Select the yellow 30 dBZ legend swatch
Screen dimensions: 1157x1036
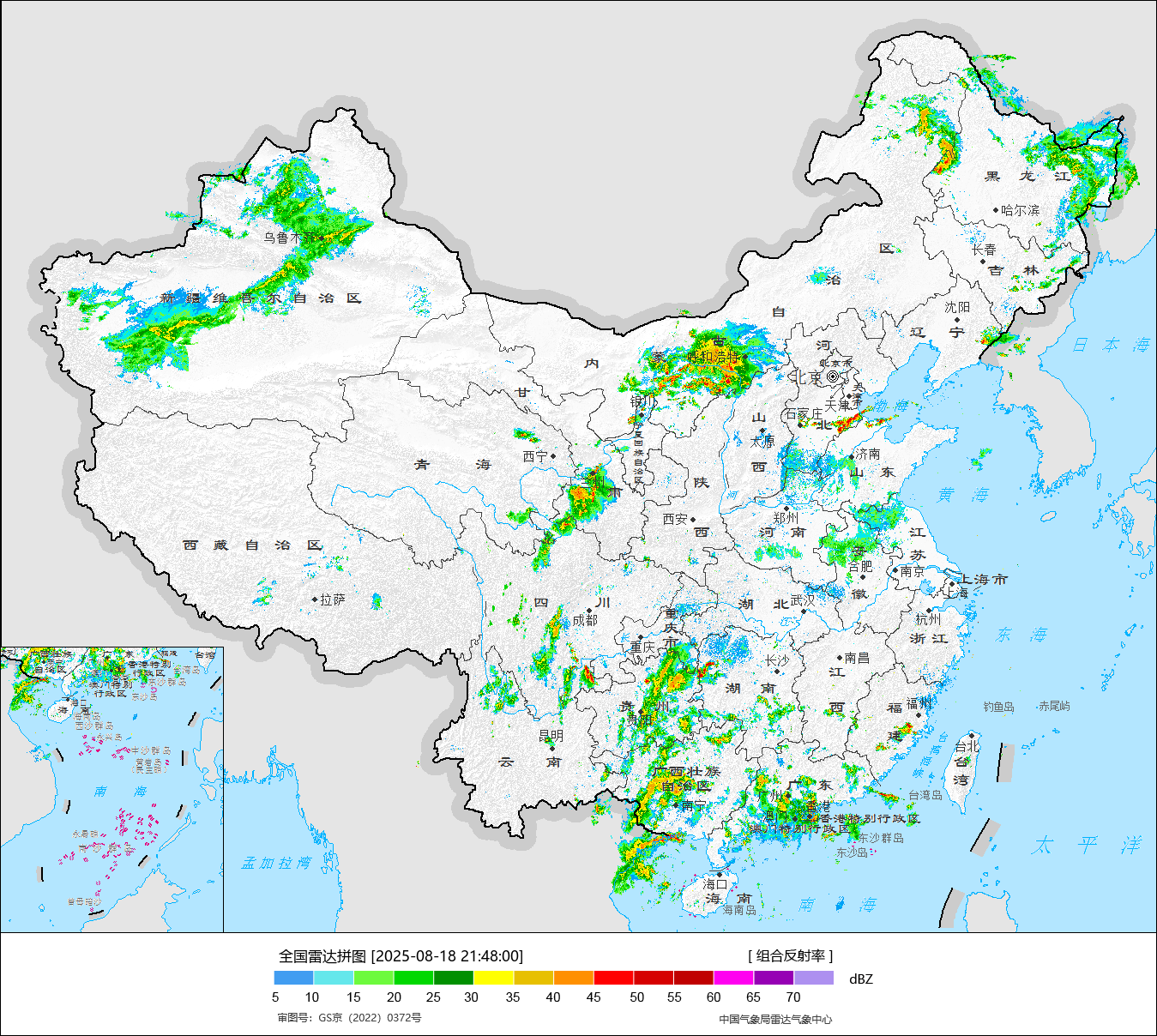[493, 978]
